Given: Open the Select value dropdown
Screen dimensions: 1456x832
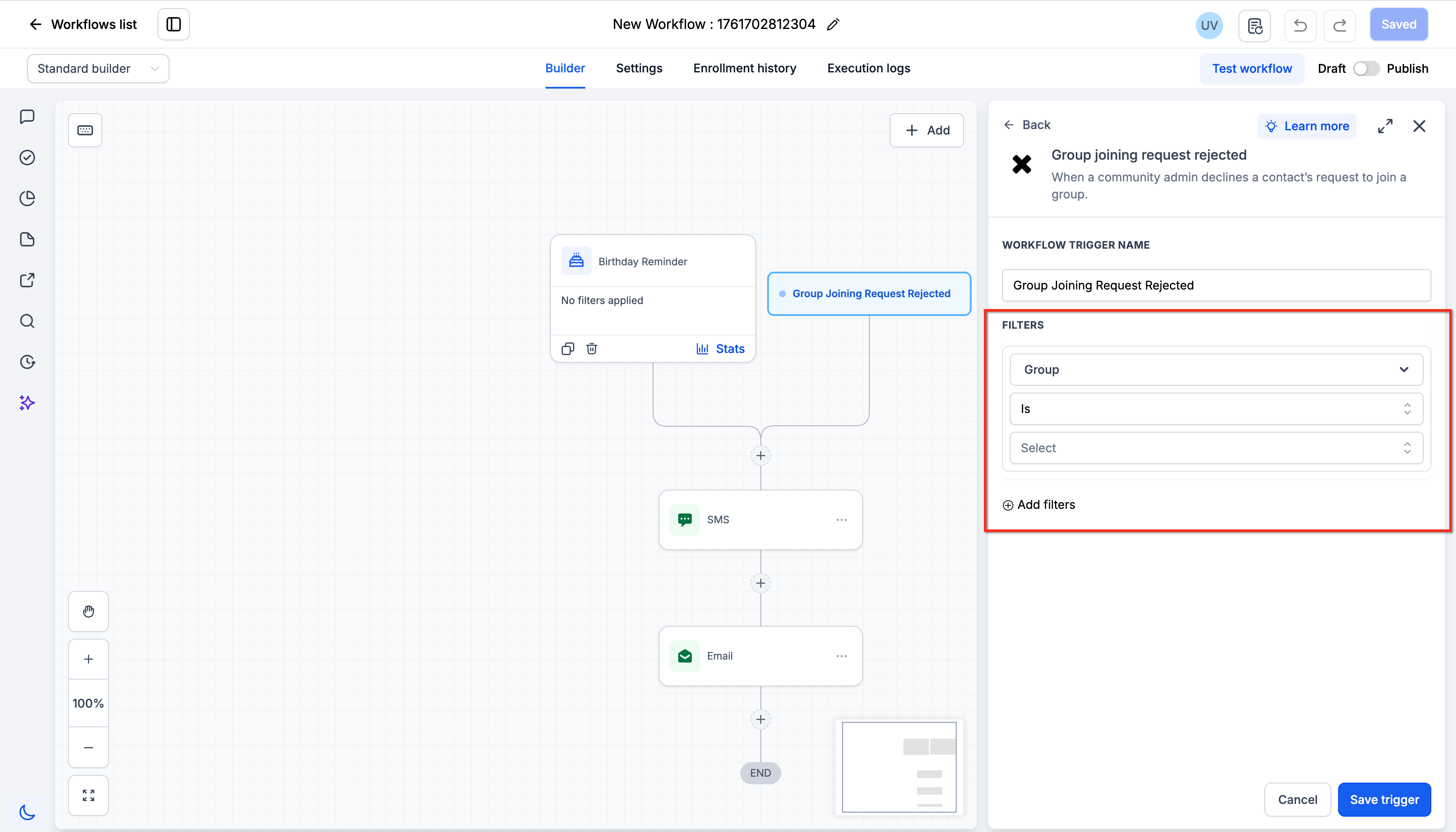Looking at the screenshot, I should click(1217, 448).
